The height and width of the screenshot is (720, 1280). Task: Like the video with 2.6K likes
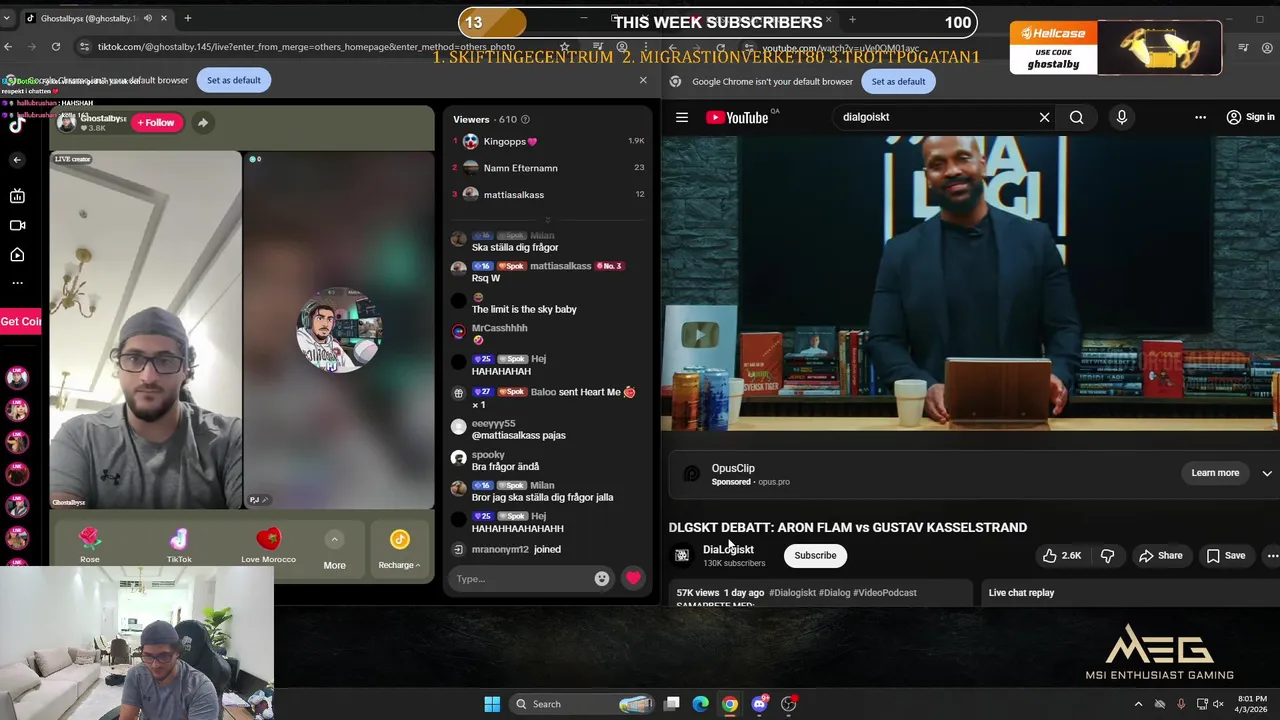1061,555
